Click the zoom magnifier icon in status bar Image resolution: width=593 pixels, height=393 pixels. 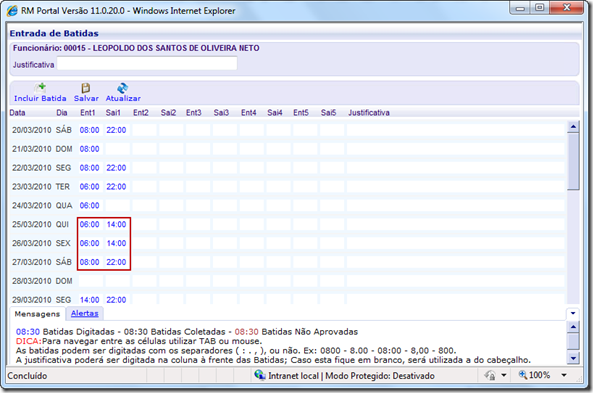tap(523, 375)
